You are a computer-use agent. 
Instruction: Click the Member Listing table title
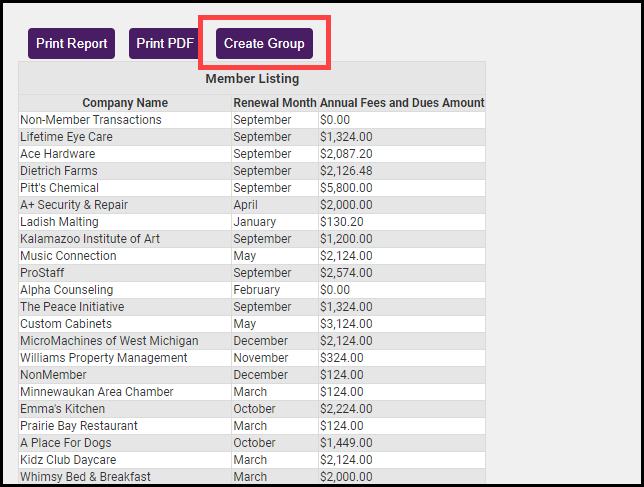(252, 78)
